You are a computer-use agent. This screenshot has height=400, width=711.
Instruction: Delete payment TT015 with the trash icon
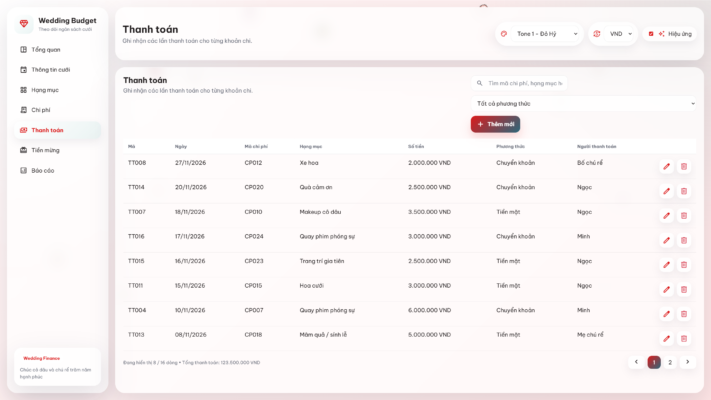tap(684, 265)
